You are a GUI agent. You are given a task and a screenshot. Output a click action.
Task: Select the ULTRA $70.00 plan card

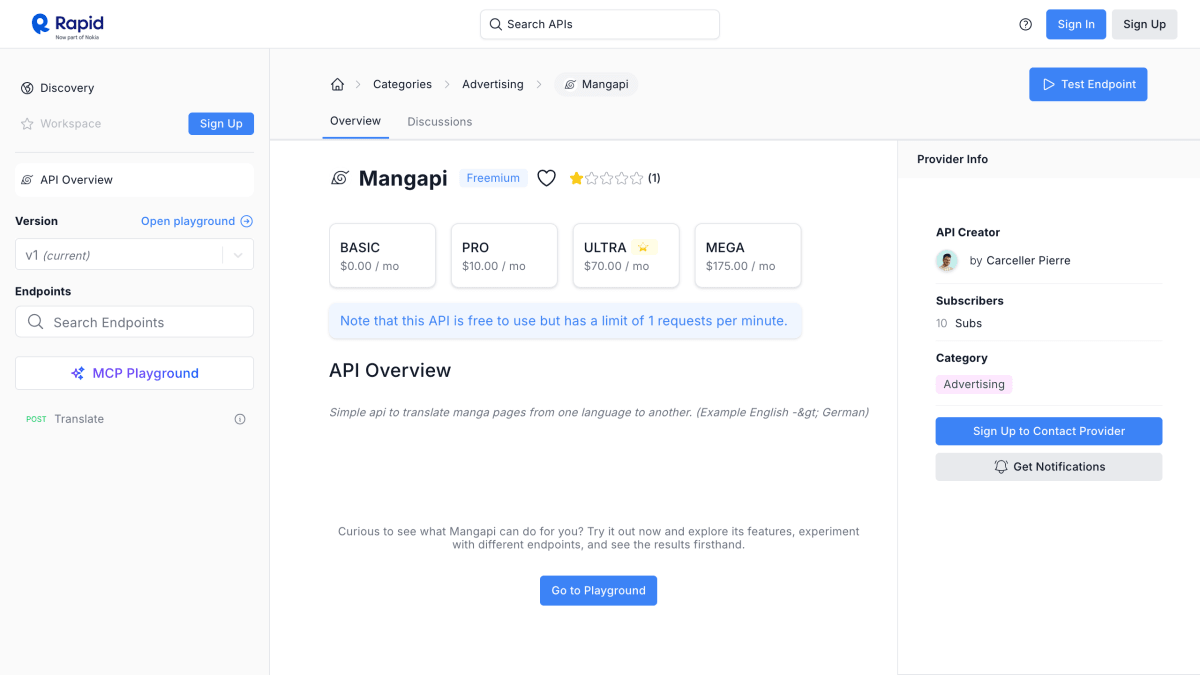click(626, 255)
